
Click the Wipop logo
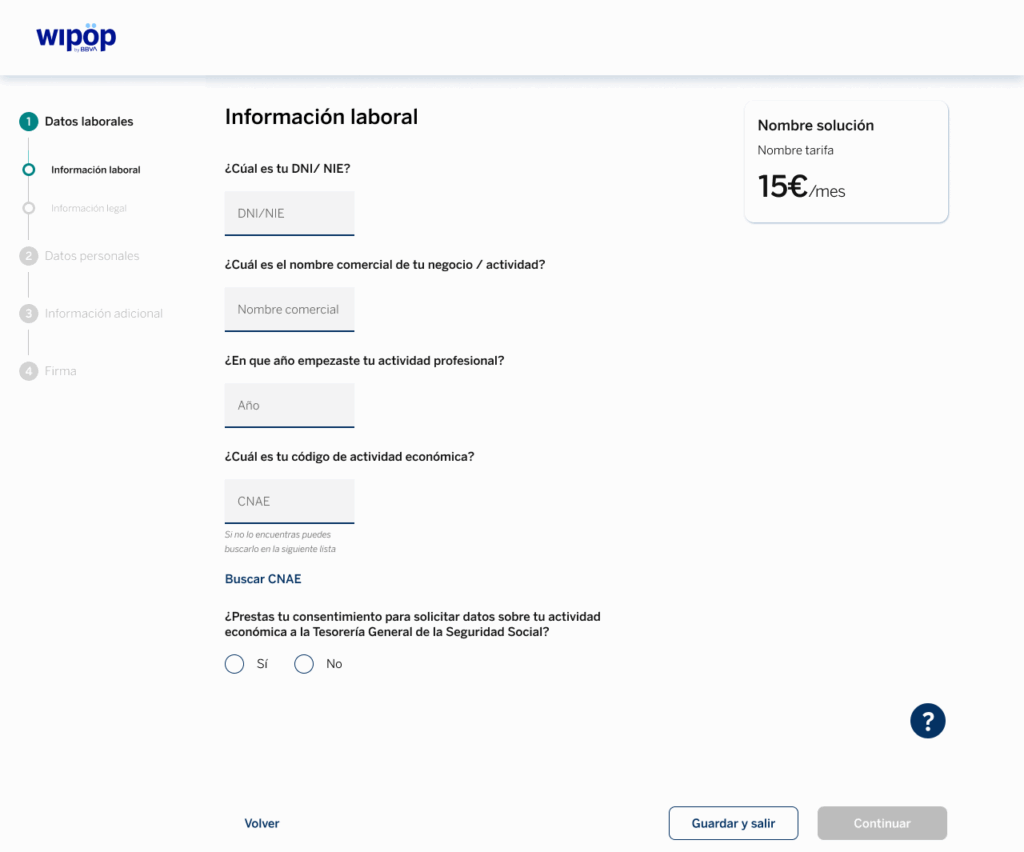pos(76,37)
